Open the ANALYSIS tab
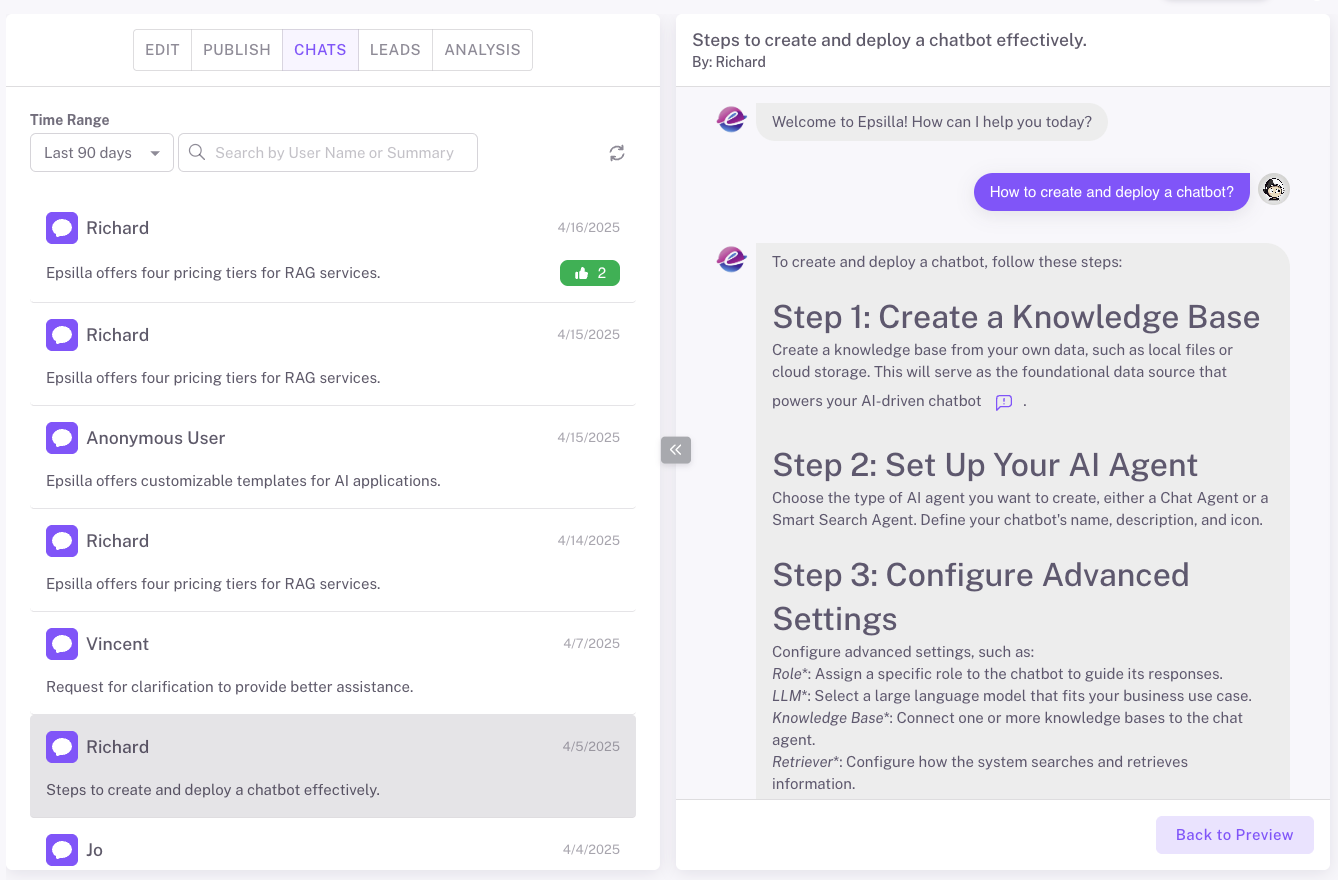Viewport: 1338px width, 880px height. (x=482, y=50)
